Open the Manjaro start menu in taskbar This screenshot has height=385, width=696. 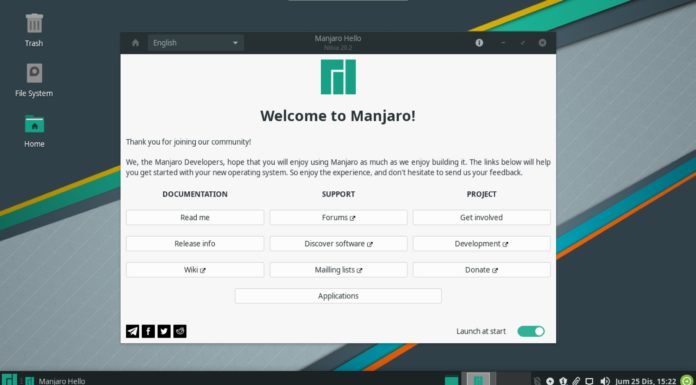(9, 380)
